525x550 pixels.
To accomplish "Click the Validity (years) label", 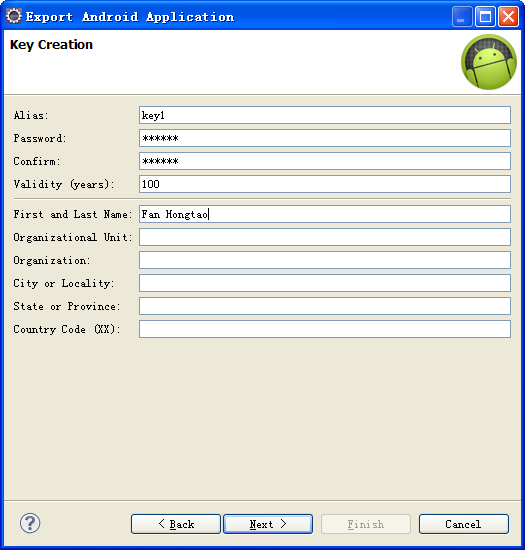I will tap(64, 185).
